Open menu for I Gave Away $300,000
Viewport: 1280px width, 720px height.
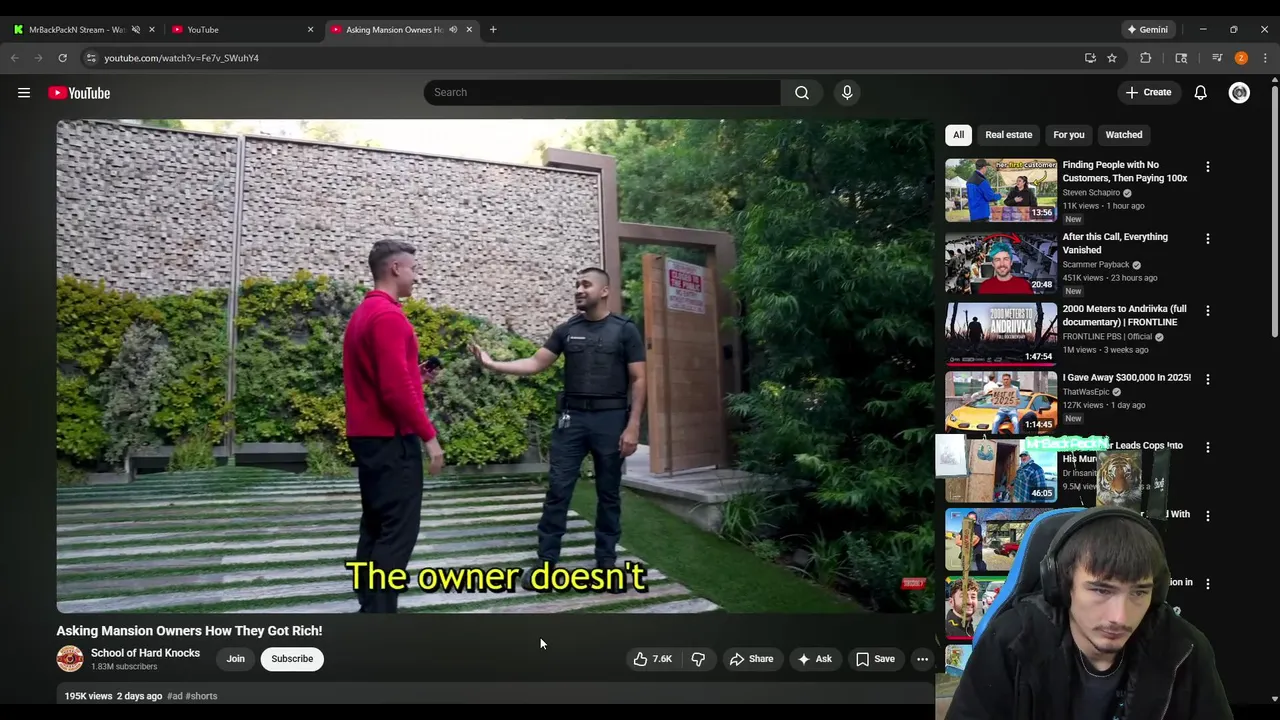1207,379
